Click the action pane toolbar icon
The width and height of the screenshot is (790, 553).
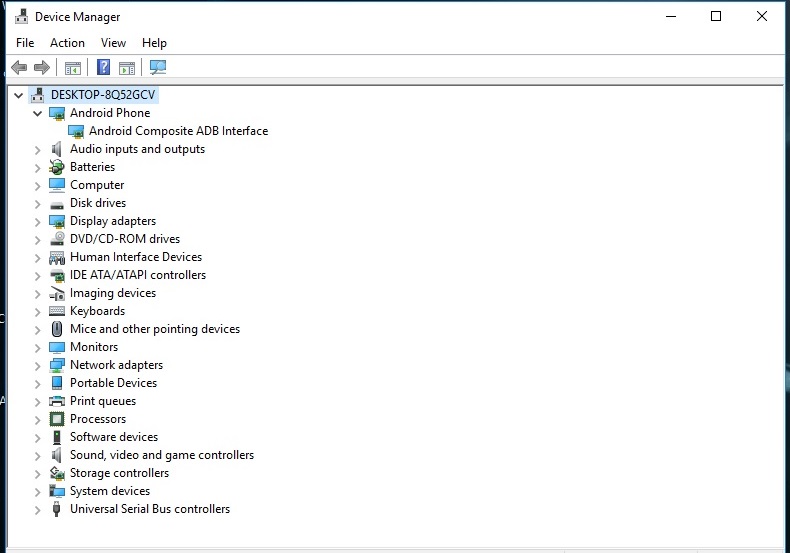tap(127, 68)
